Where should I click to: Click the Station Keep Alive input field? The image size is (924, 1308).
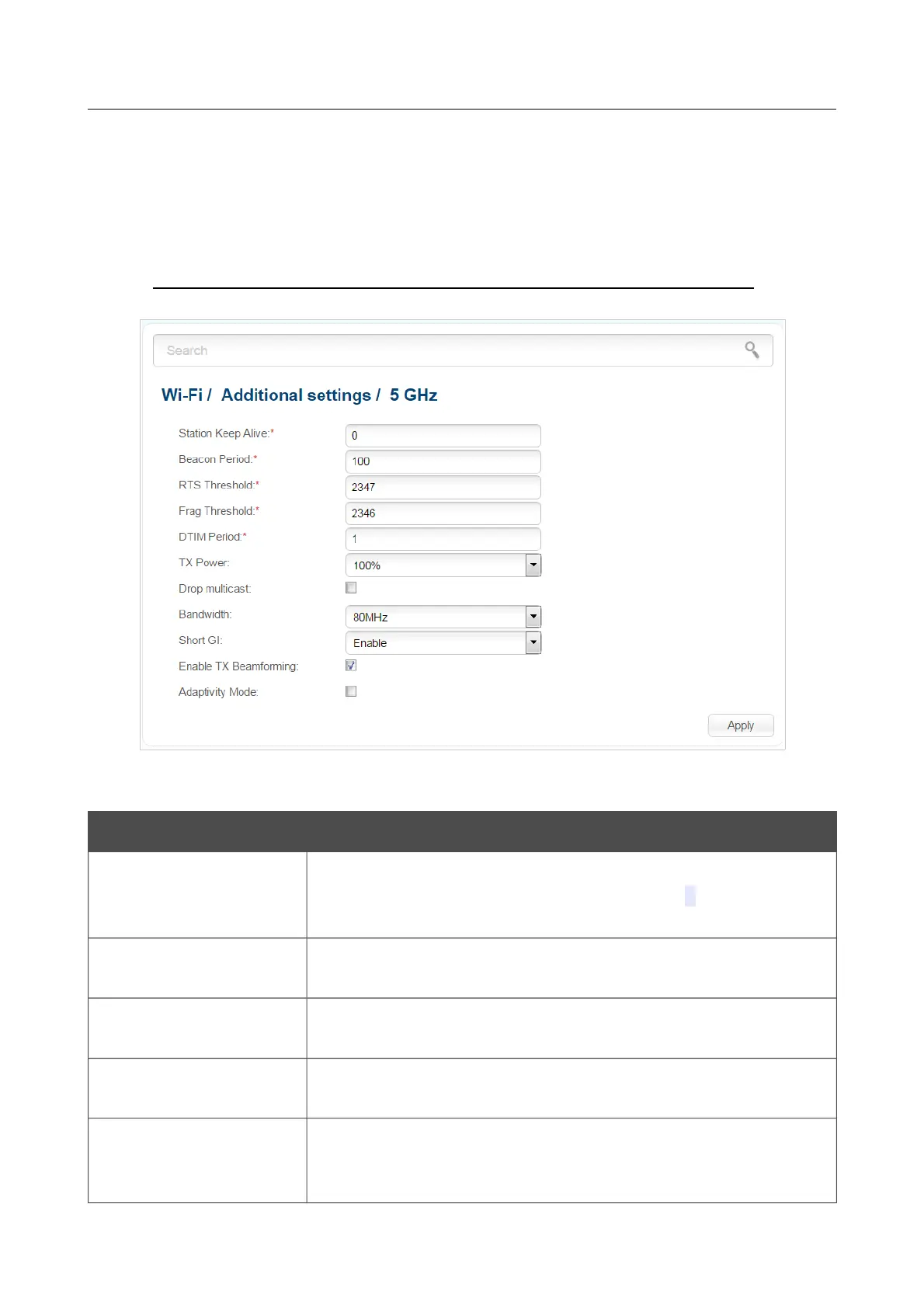(443, 436)
